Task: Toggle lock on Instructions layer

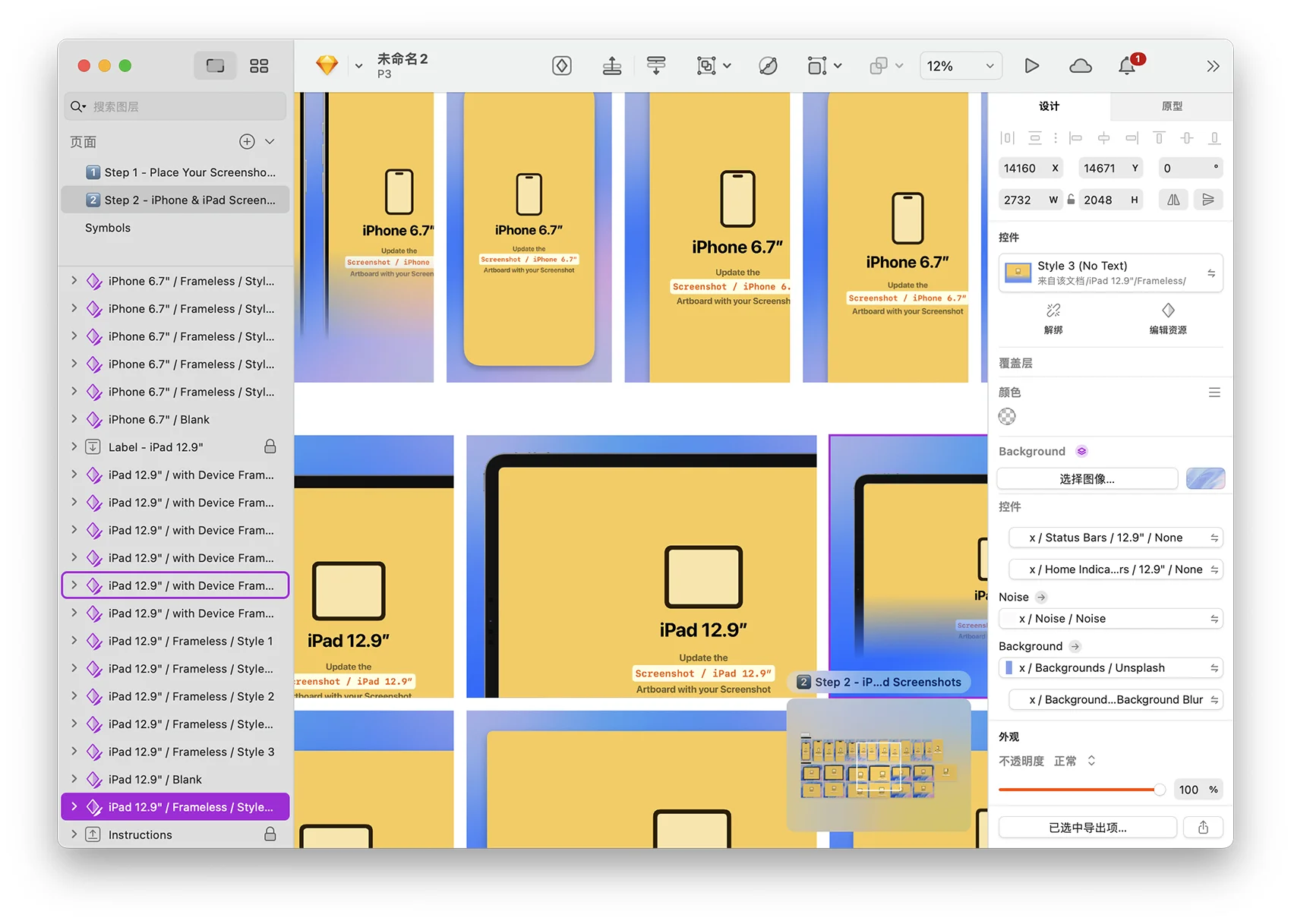Action: click(270, 834)
